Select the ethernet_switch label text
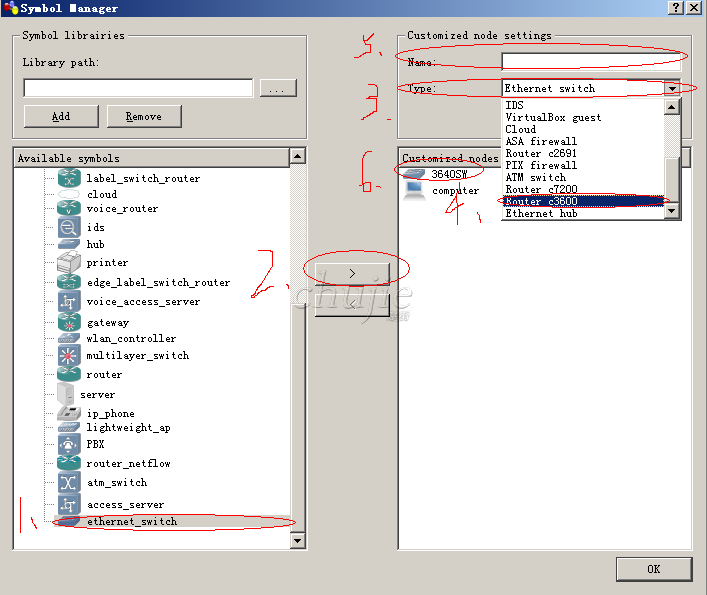The width and height of the screenshot is (707, 595). point(132,522)
